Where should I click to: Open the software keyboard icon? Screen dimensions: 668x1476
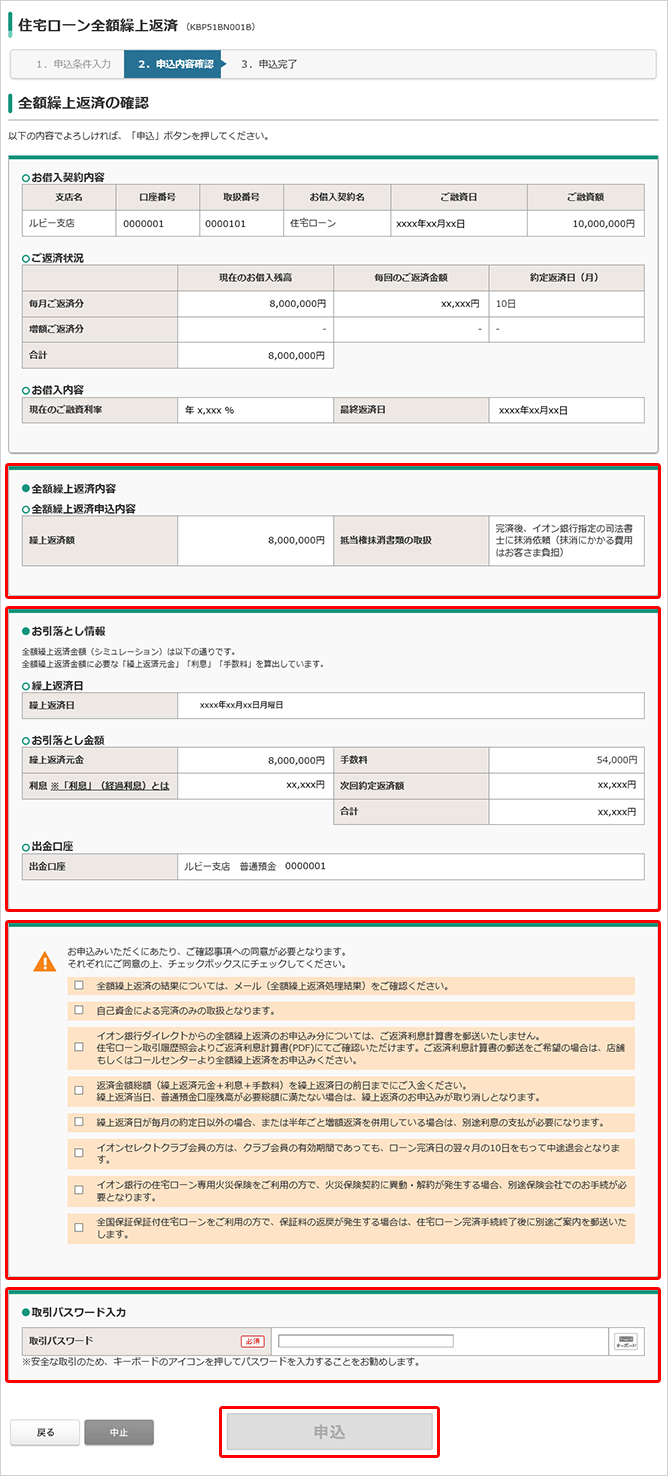(625, 1341)
